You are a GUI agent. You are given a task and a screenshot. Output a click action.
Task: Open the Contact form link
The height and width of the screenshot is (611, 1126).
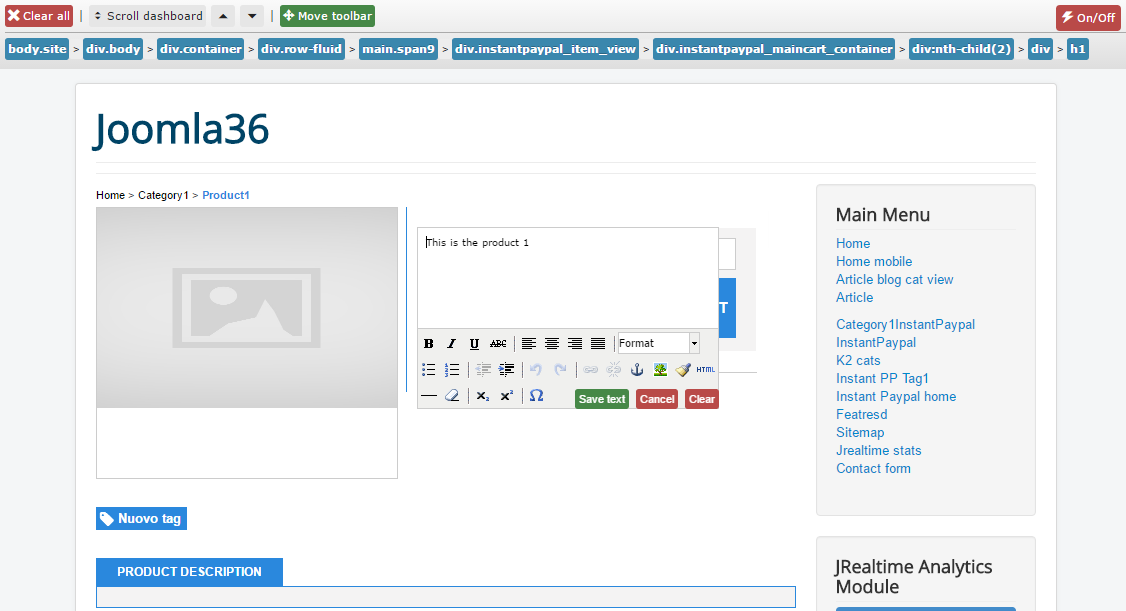(x=873, y=468)
